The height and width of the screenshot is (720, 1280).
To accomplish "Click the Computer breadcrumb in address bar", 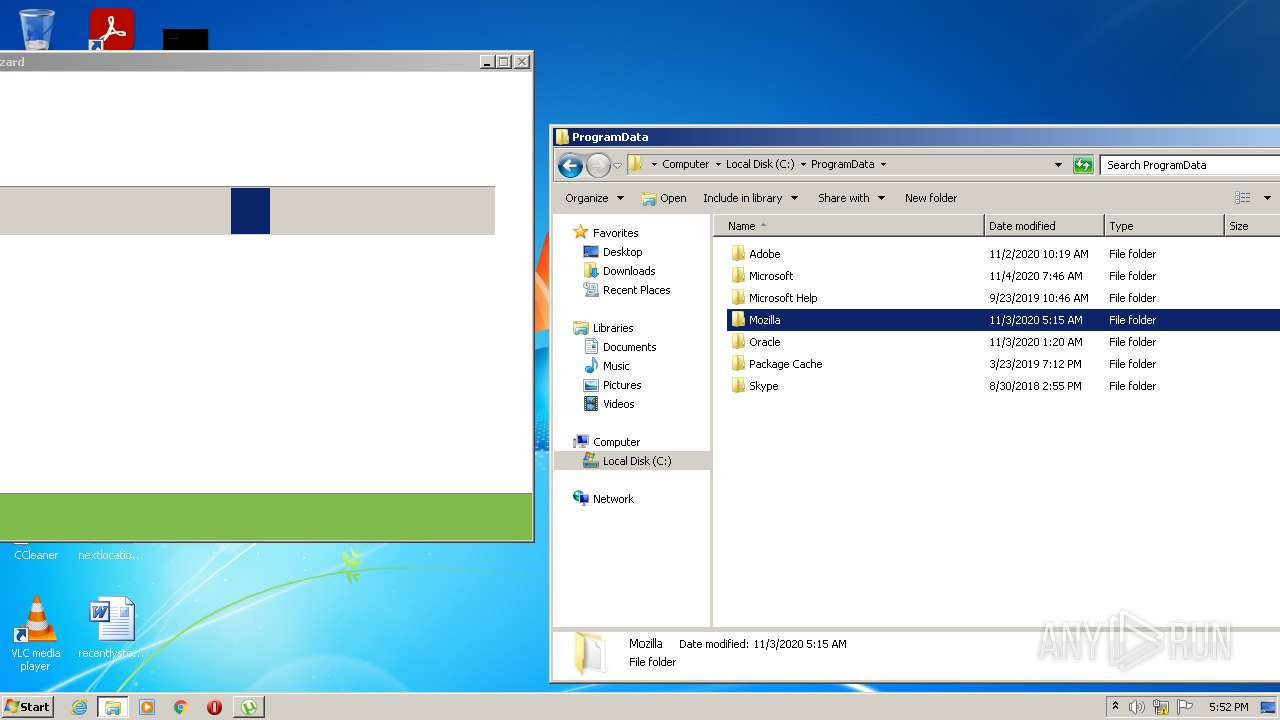I will pyautogui.click(x=685, y=164).
